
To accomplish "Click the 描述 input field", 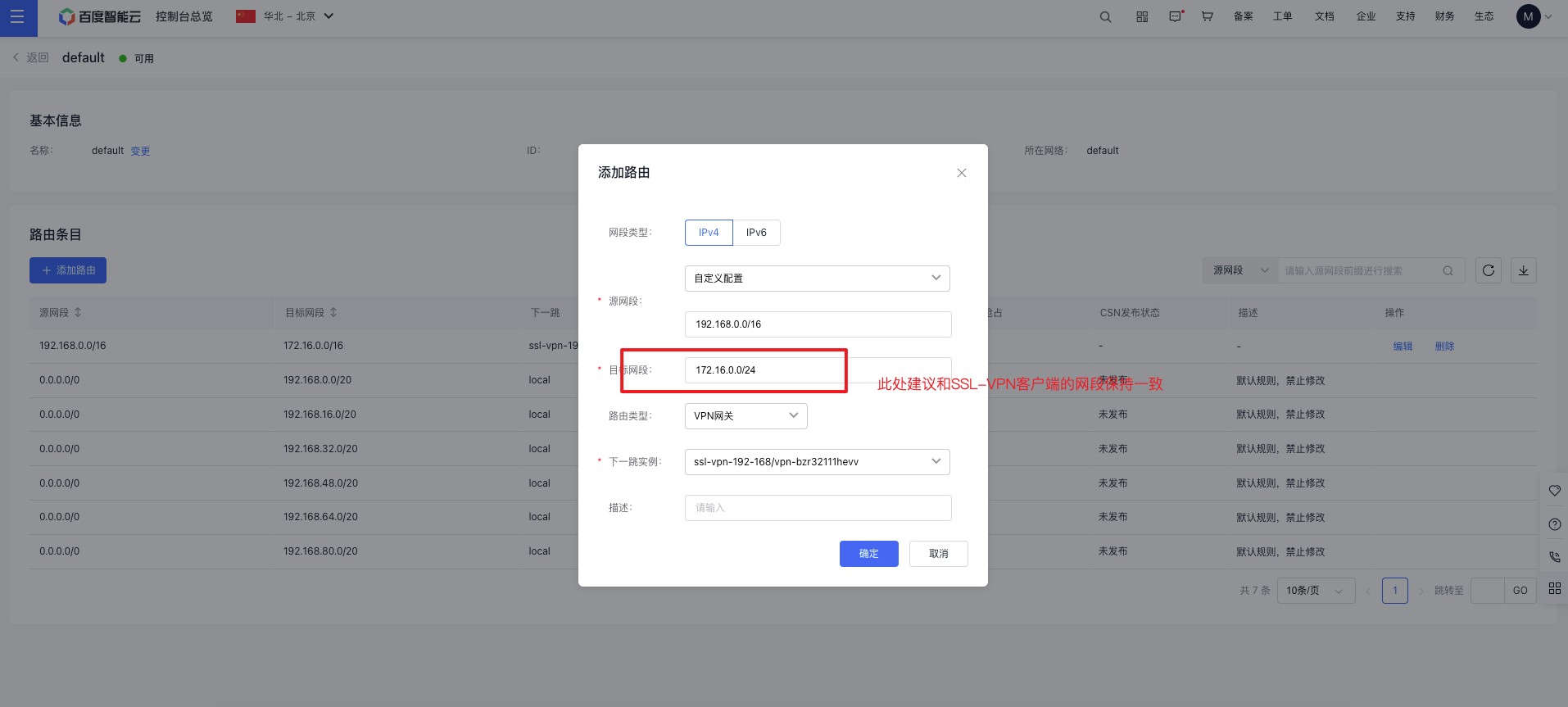I will pos(818,508).
